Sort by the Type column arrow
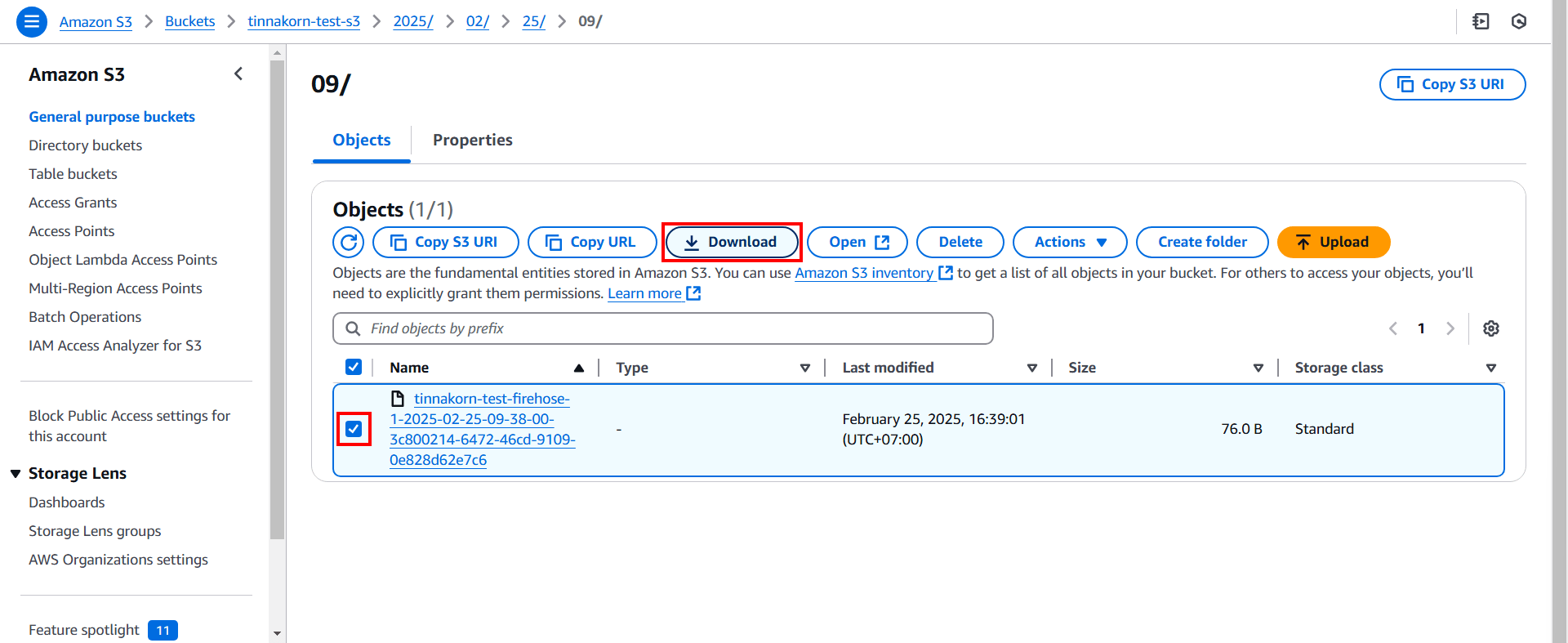The height and width of the screenshot is (643, 1568). pyautogui.click(x=805, y=368)
